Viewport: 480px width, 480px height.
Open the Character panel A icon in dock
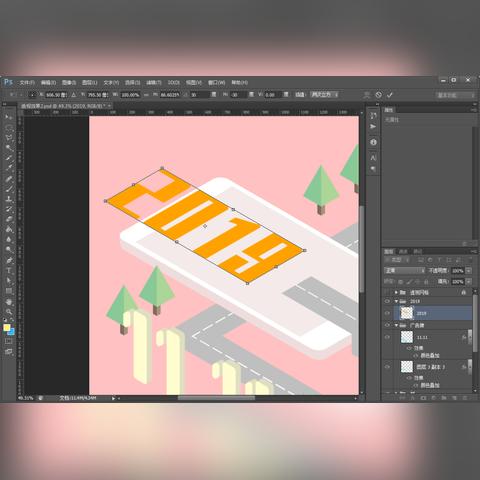[x=373, y=158]
